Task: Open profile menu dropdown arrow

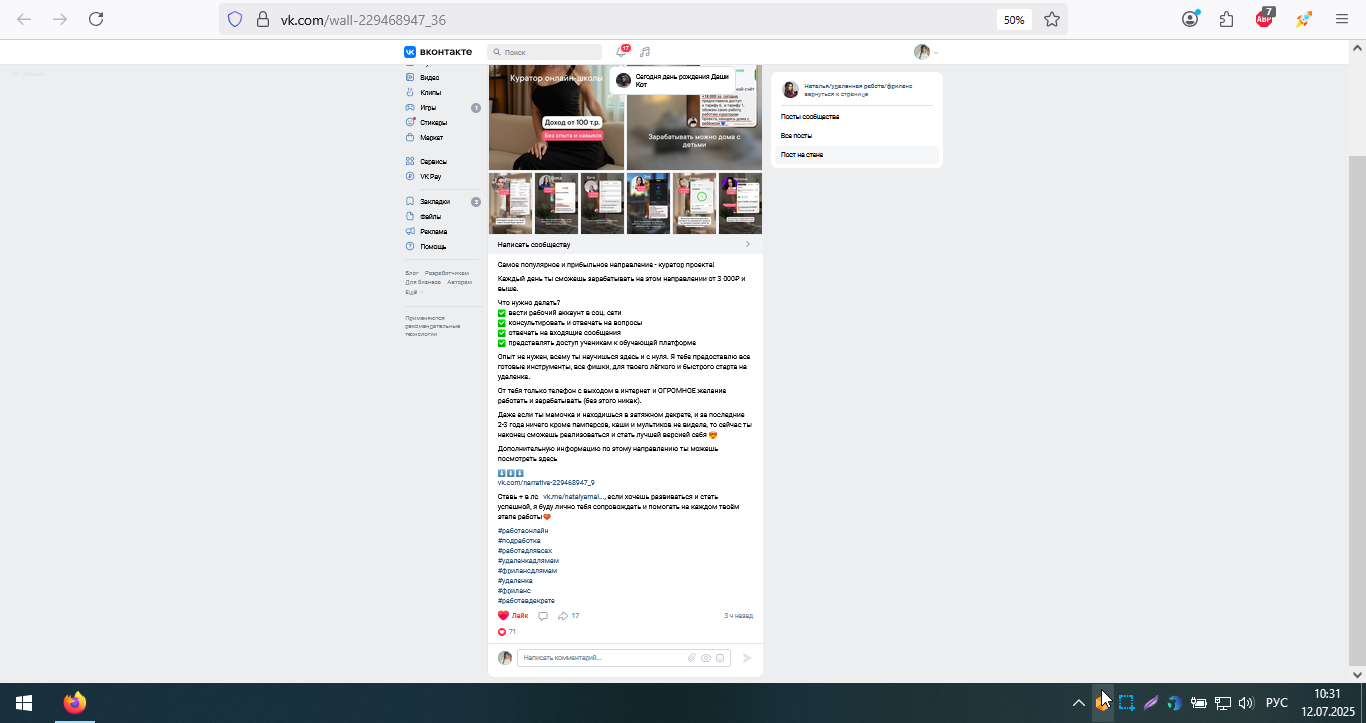Action: pyautogui.click(x=936, y=53)
